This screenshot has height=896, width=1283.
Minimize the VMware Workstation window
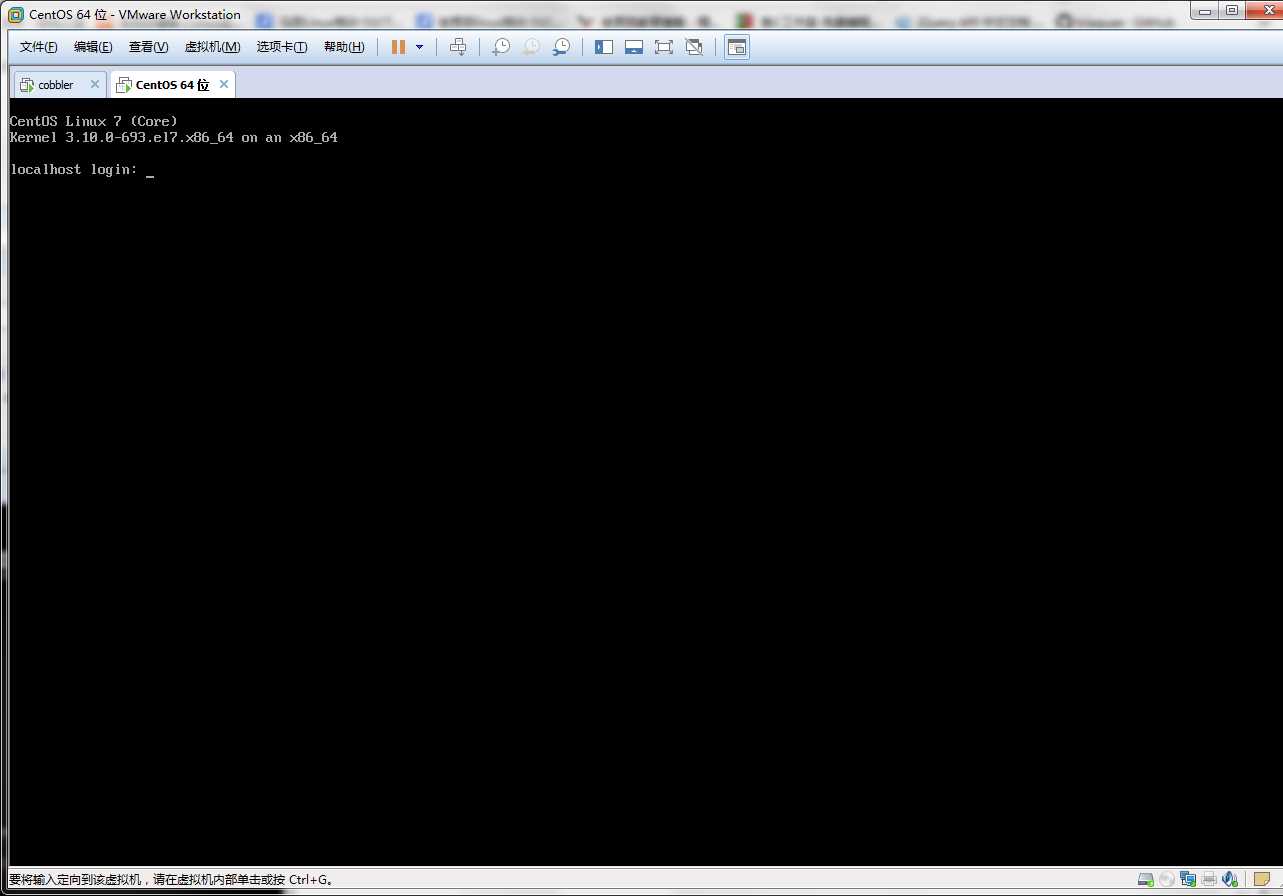pyautogui.click(x=1205, y=9)
